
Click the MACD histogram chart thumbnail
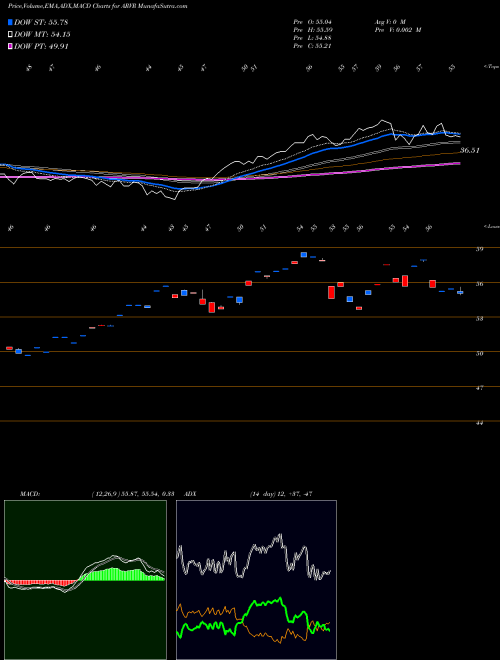click(85, 580)
